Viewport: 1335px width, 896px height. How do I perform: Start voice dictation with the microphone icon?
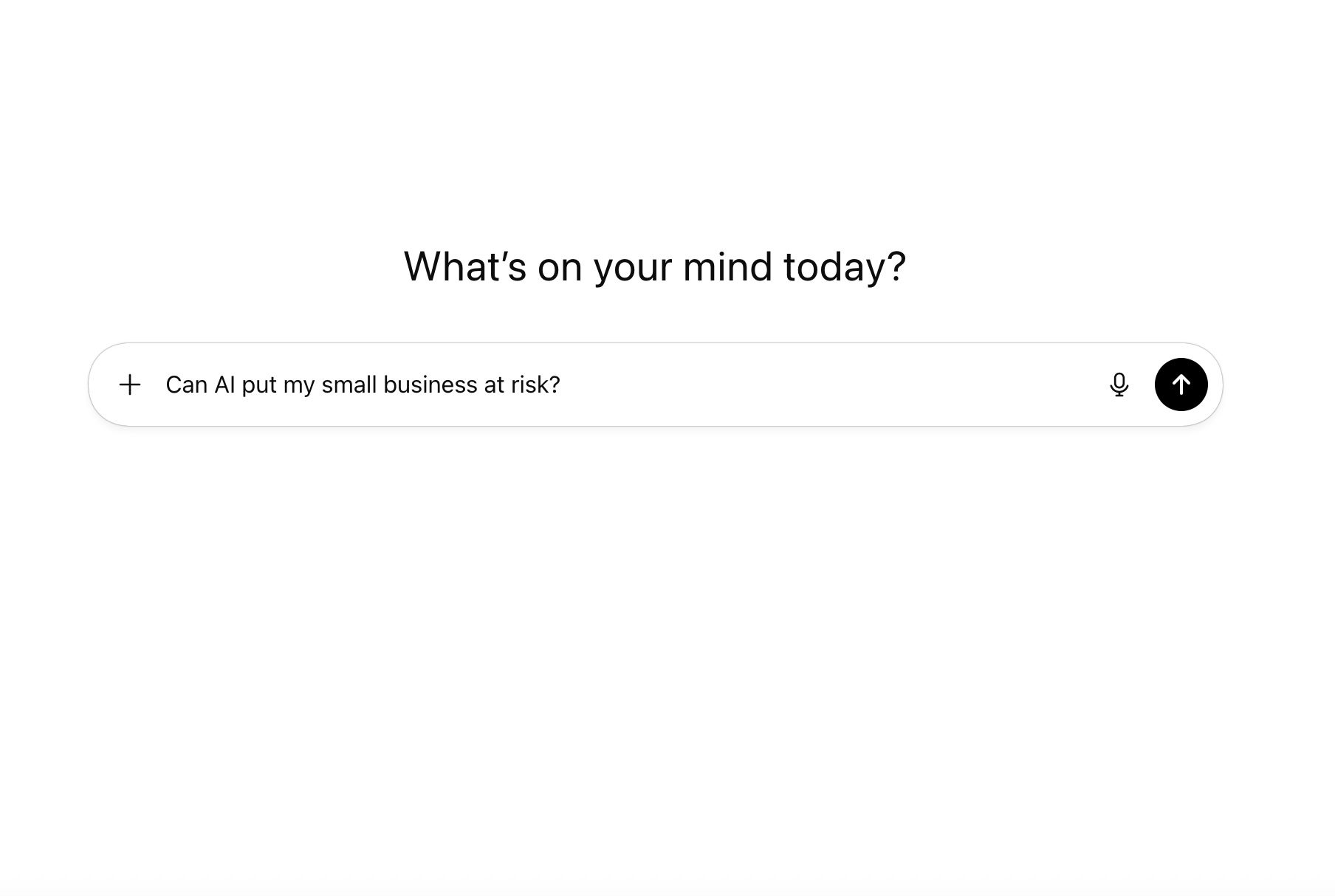[1119, 385]
